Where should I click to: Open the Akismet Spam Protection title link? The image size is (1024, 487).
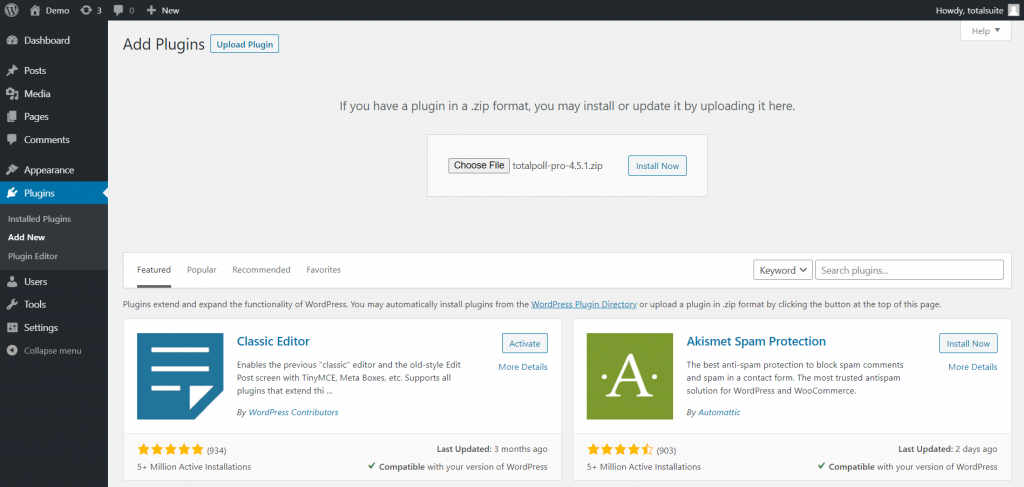click(x=756, y=341)
